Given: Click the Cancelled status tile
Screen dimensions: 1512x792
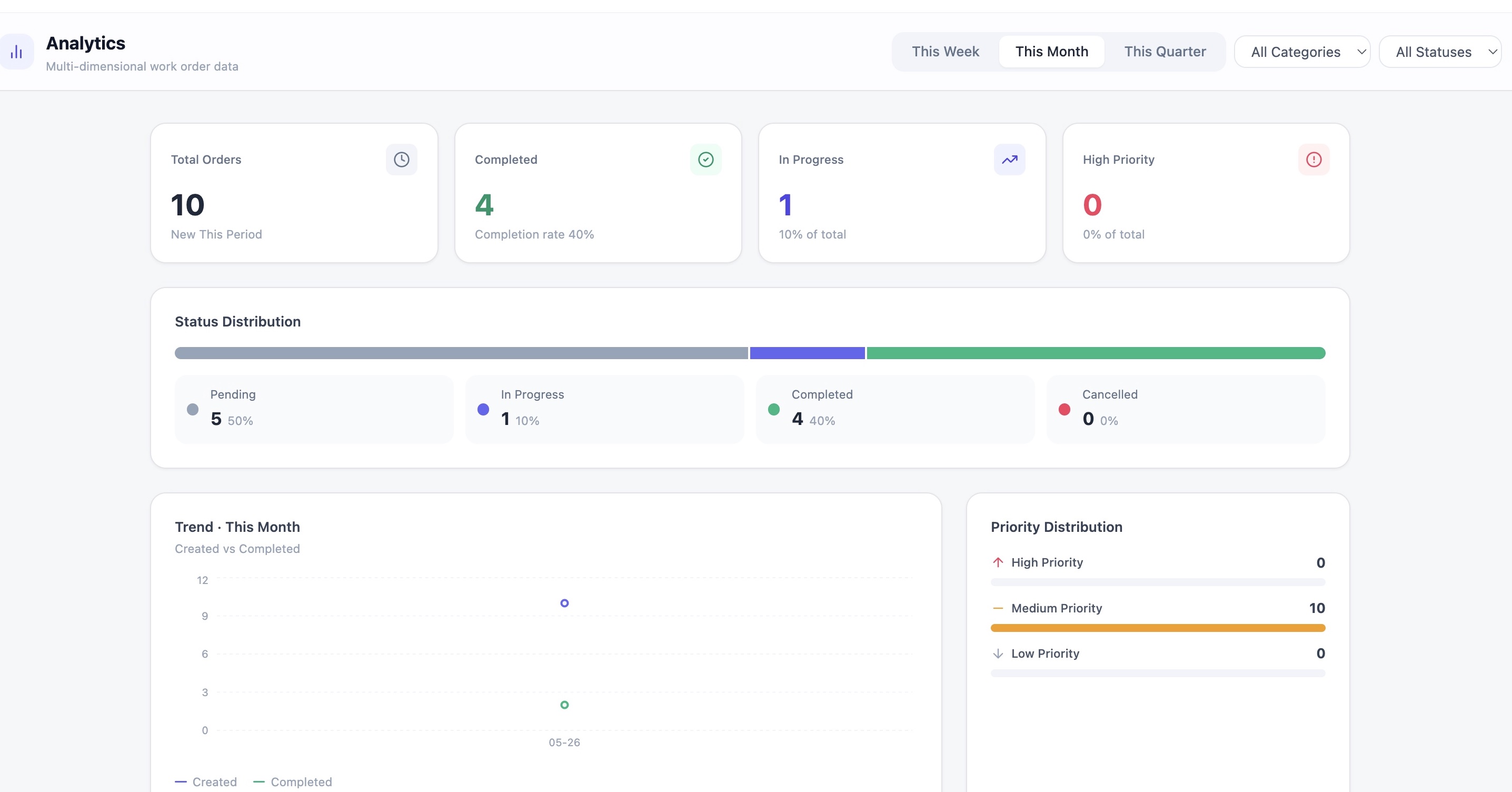Looking at the screenshot, I should point(1186,409).
